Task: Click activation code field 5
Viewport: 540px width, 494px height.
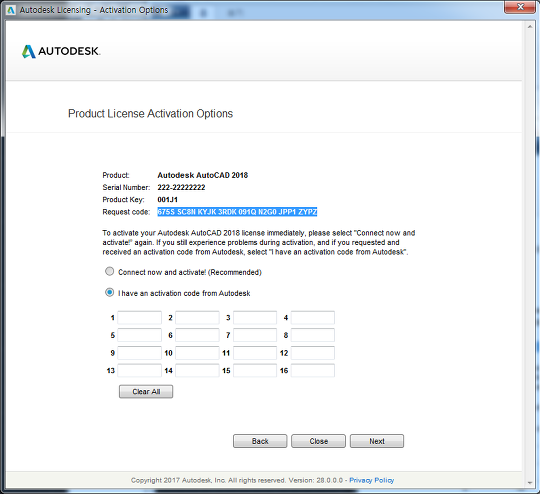Action: [139, 335]
